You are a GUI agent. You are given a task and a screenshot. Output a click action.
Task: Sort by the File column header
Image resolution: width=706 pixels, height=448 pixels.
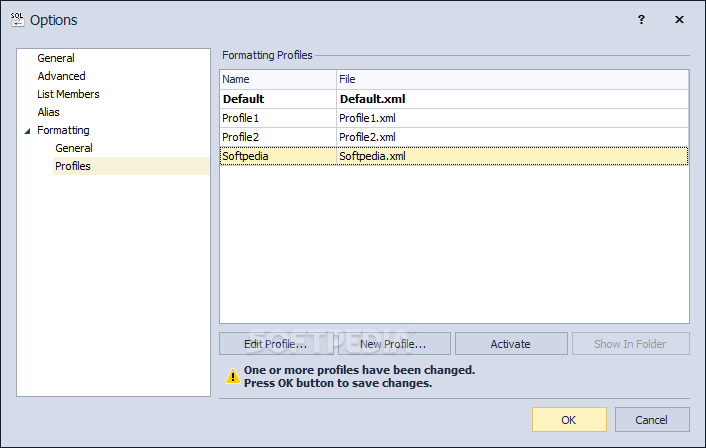pos(512,79)
